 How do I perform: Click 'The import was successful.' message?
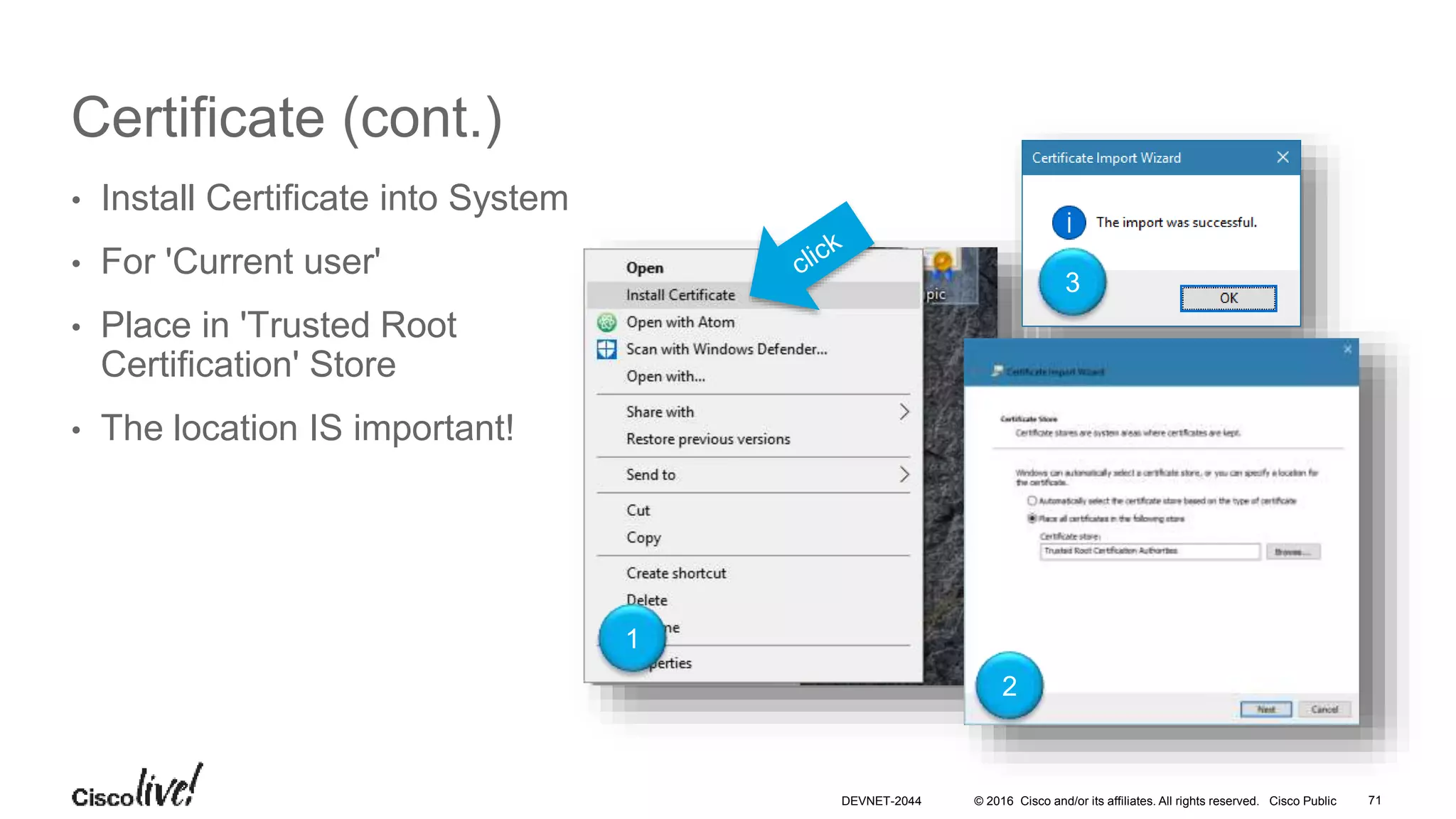coord(1176,223)
